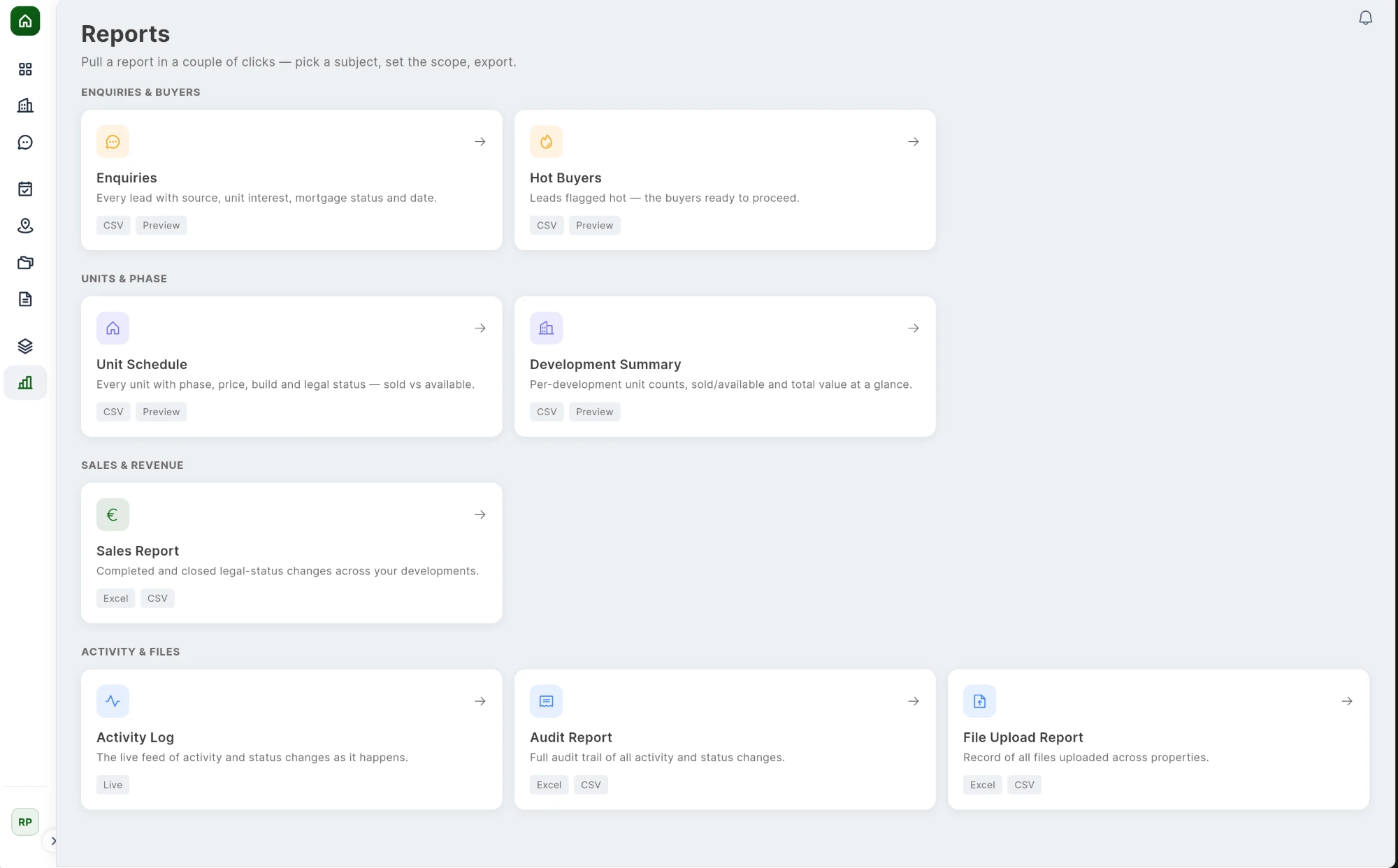Open Development Summary via its arrow
The height and width of the screenshot is (868, 1398).
pos(914,328)
